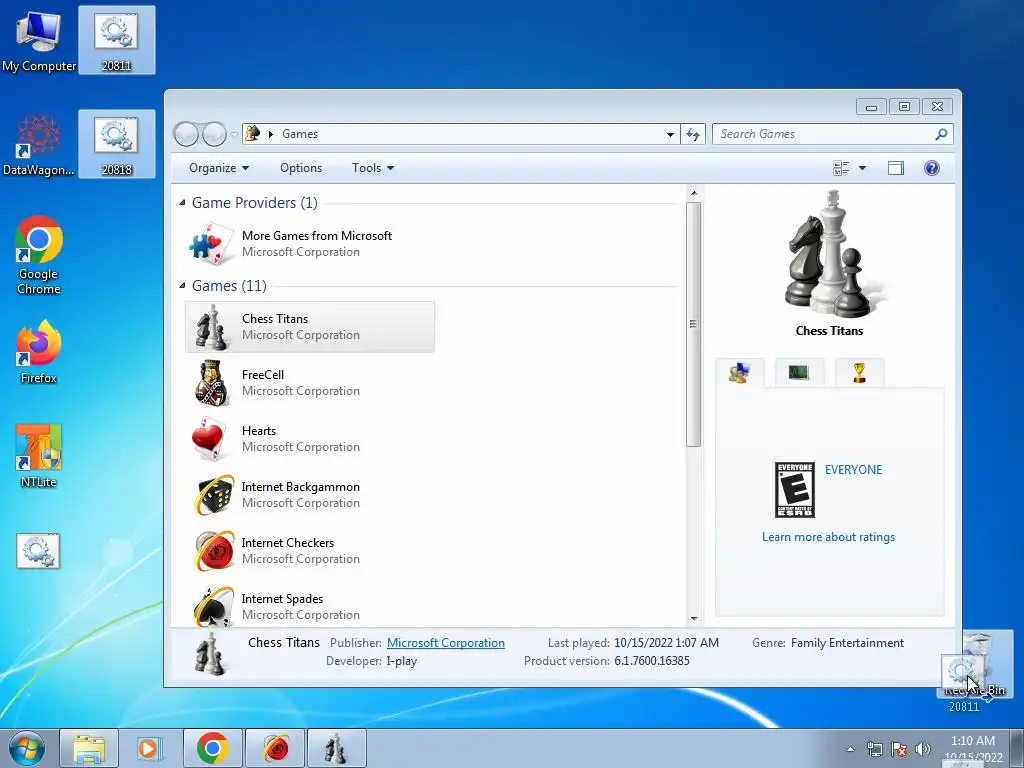Toggle the preview pane button
The height and width of the screenshot is (768, 1024).
coord(896,168)
